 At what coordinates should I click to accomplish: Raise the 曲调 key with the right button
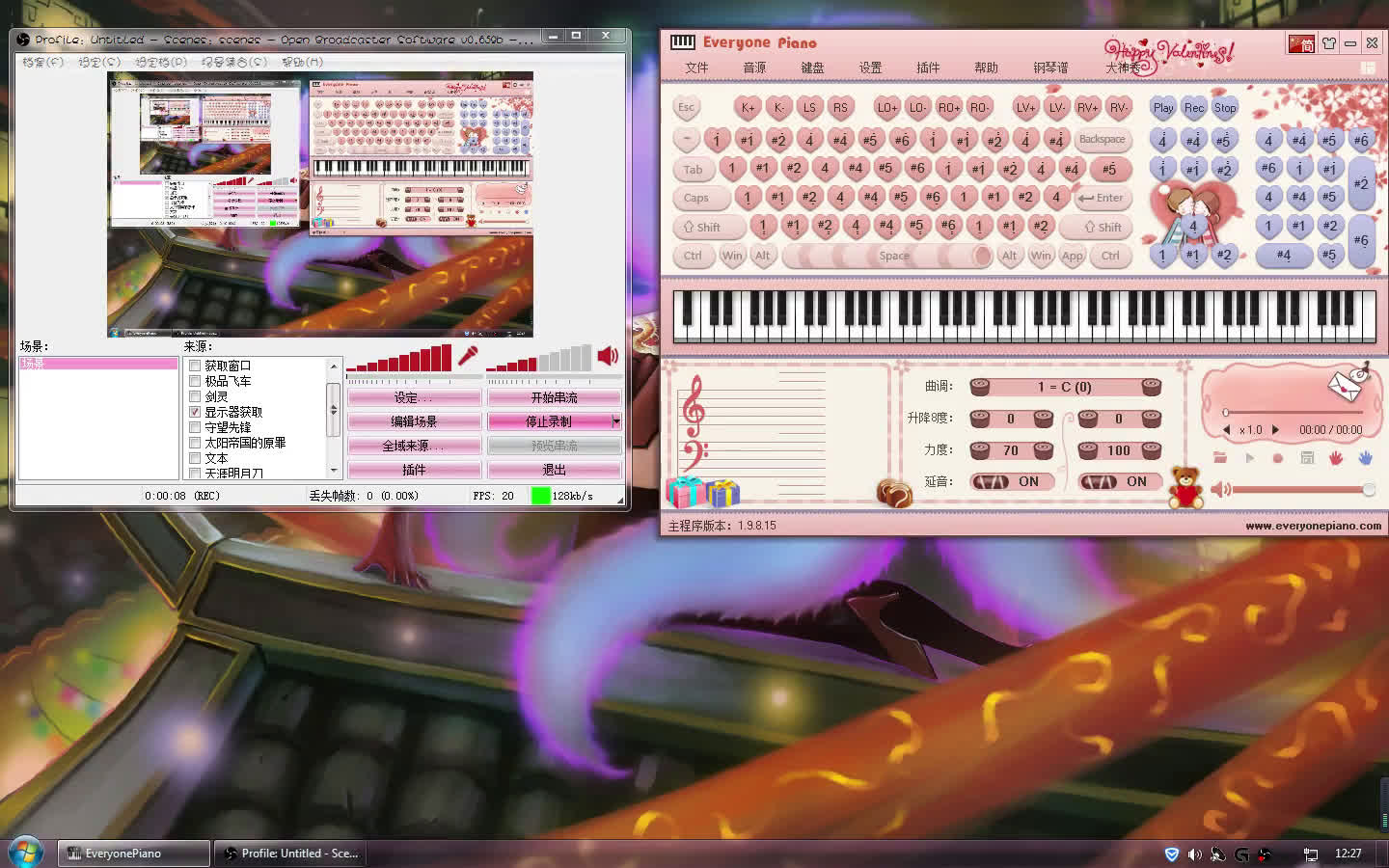click(x=1151, y=387)
